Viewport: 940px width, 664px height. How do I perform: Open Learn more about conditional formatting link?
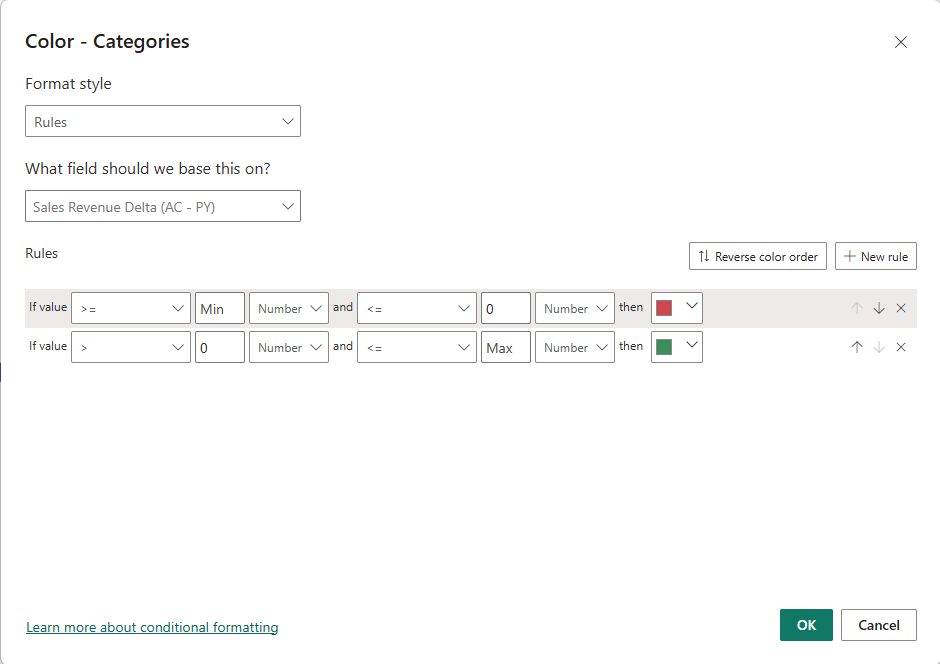point(152,628)
